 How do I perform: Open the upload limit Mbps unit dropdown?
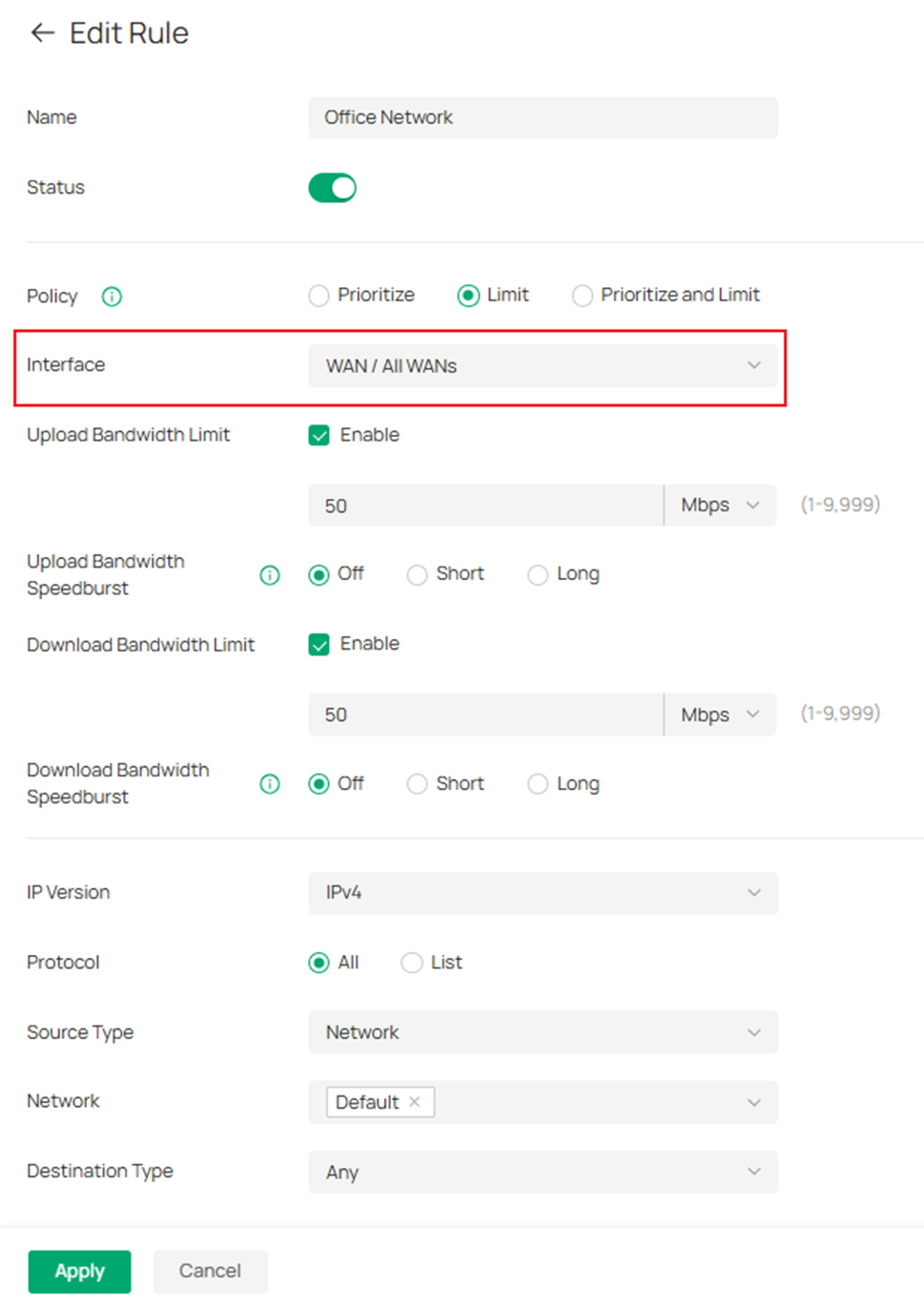point(720,506)
